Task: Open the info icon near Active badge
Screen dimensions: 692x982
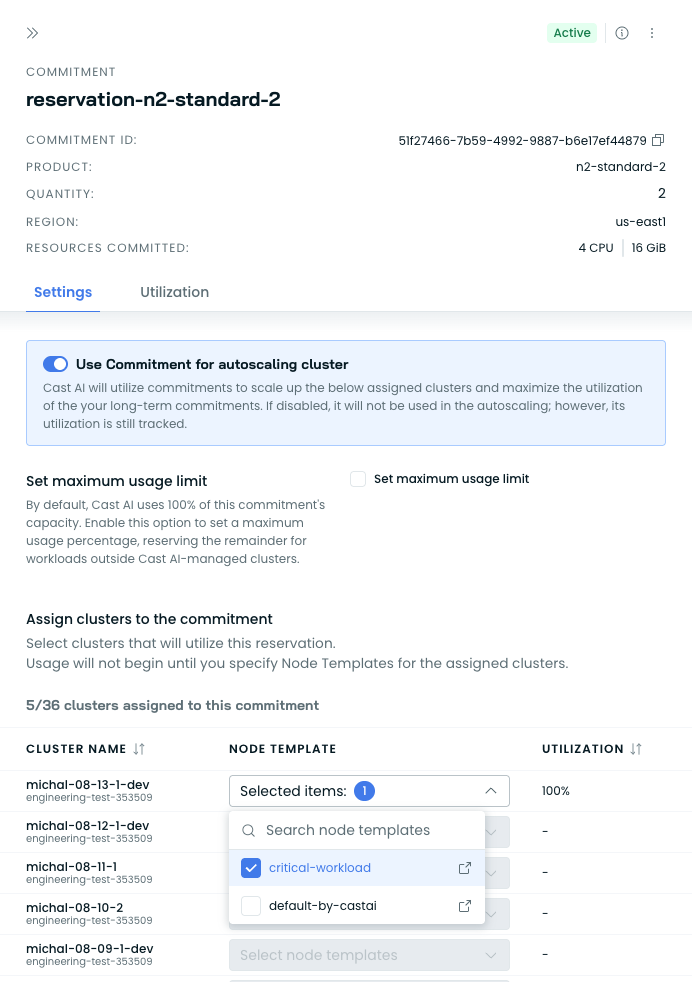Action: click(622, 33)
